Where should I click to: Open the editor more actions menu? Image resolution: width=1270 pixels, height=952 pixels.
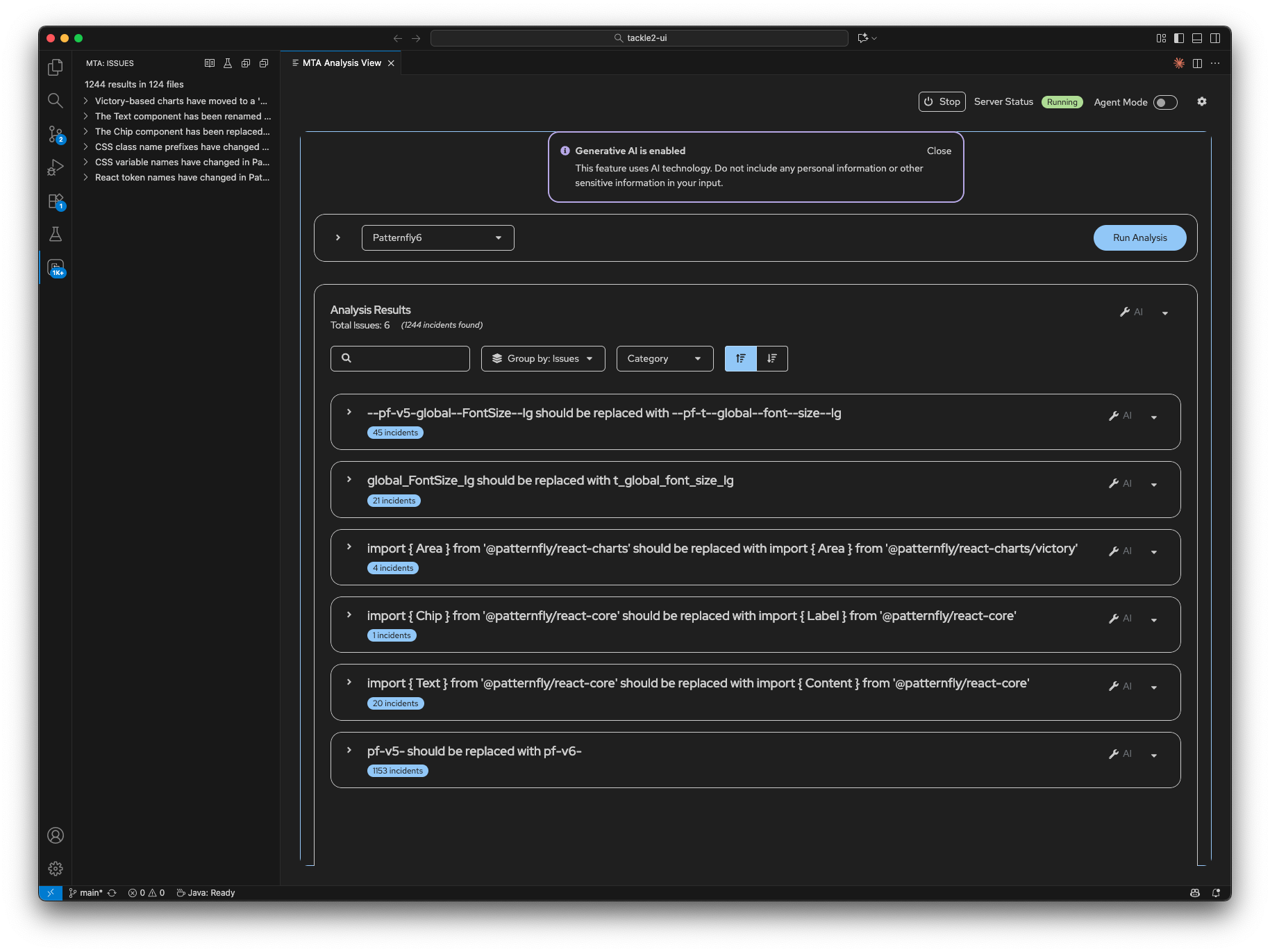1215,62
